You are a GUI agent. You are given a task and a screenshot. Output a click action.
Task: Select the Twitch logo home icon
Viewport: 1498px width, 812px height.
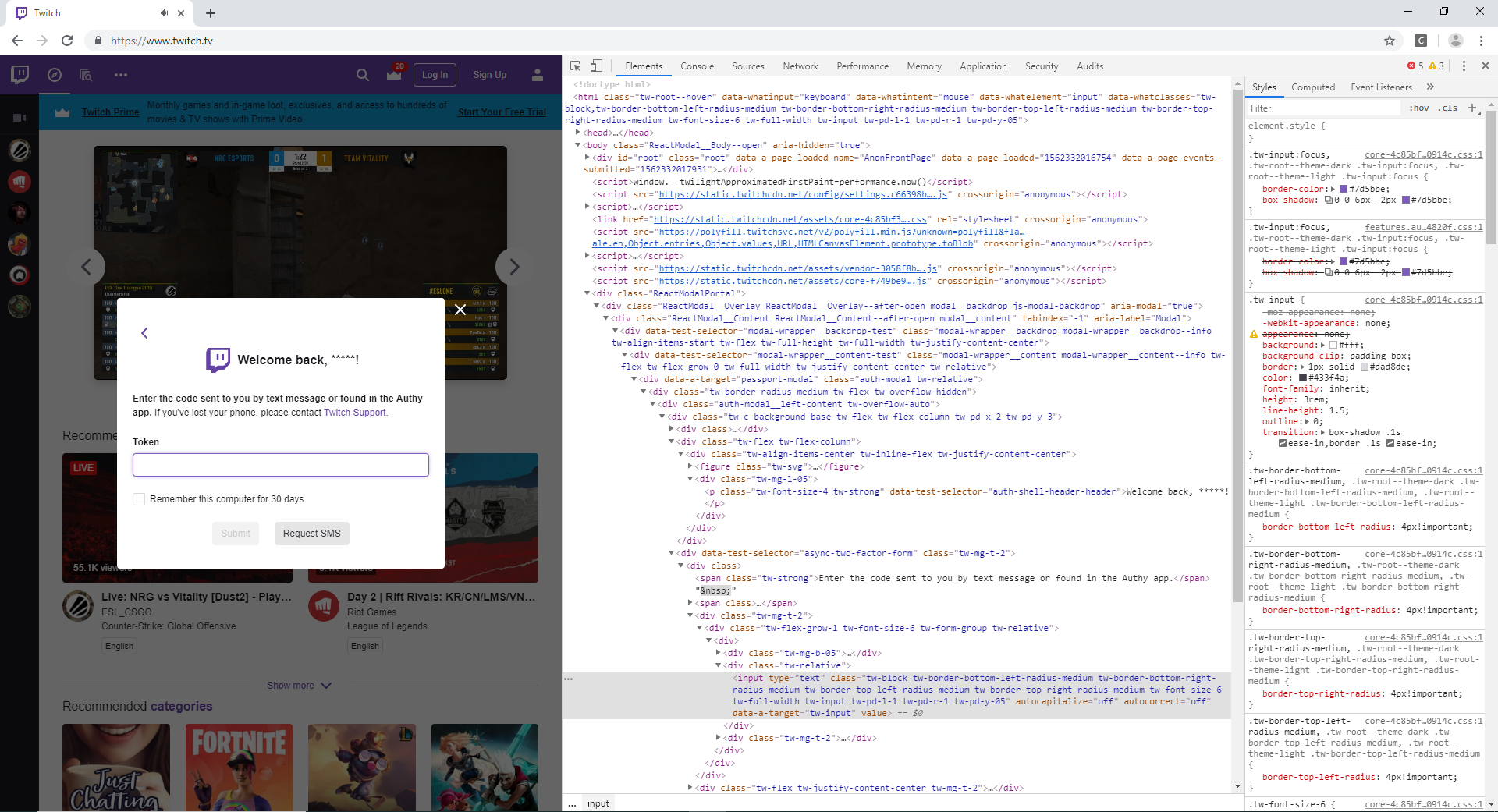pyautogui.click(x=20, y=74)
